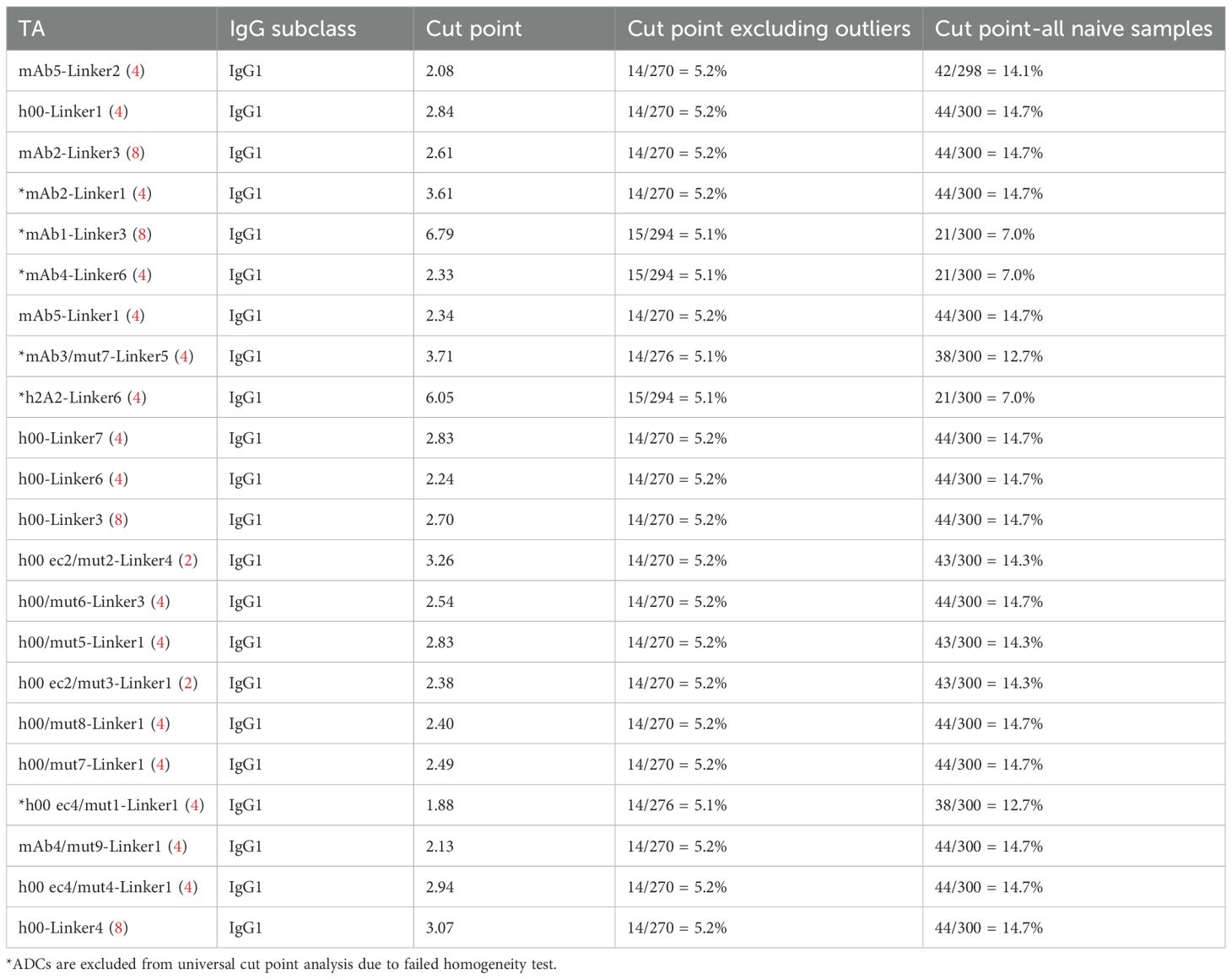Screen dimensions: 1232x979
Task: Click the red 2 citation after h00 ec2/mut2-Linker4
Action: point(188,560)
